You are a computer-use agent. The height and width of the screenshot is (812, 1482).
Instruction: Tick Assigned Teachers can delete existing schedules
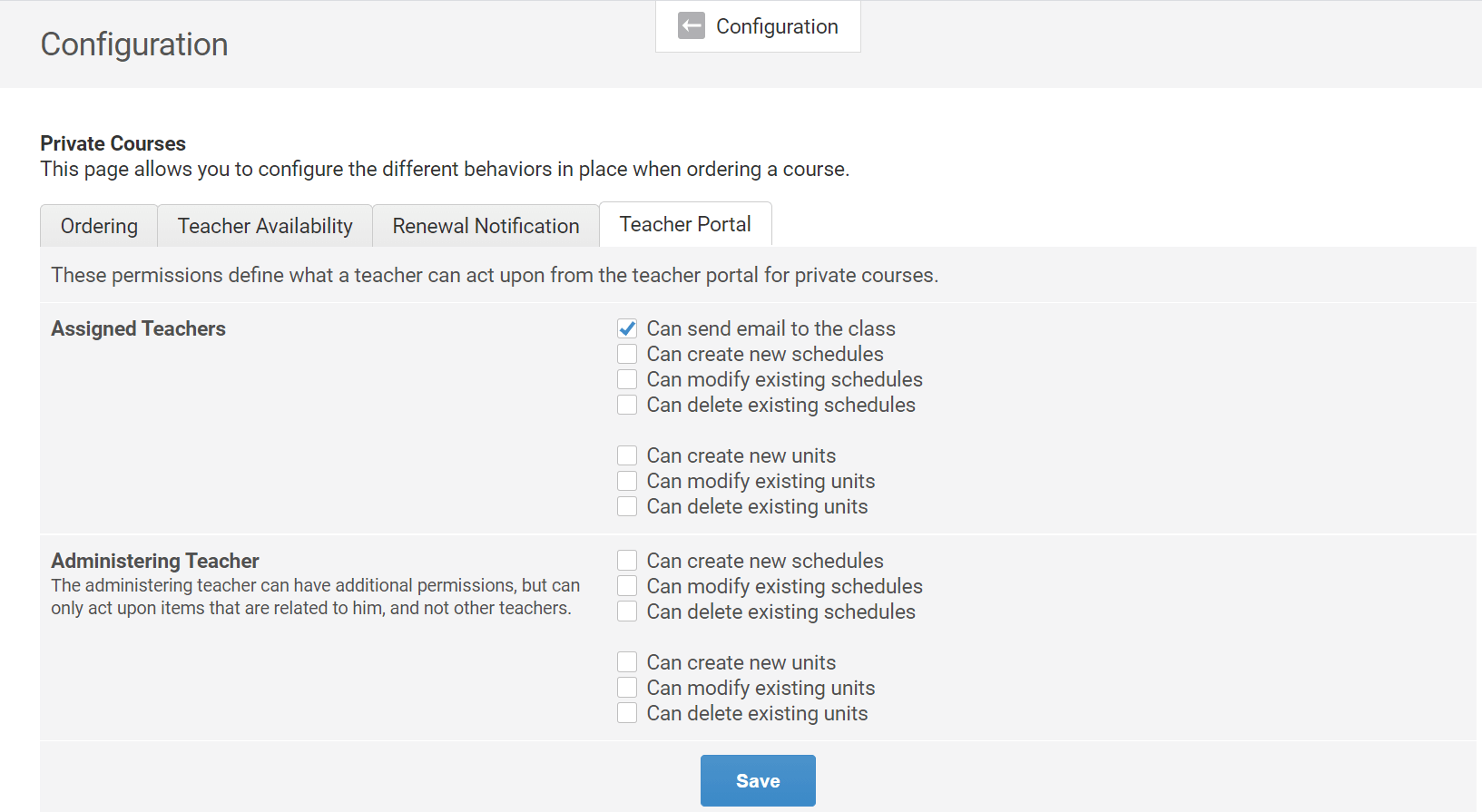click(x=627, y=405)
